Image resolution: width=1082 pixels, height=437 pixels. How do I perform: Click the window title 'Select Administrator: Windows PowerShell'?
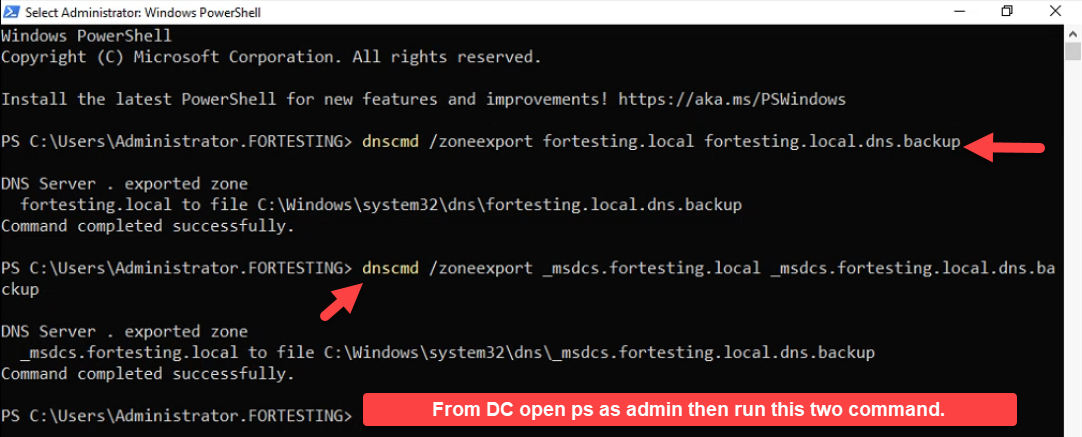pos(143,12)
